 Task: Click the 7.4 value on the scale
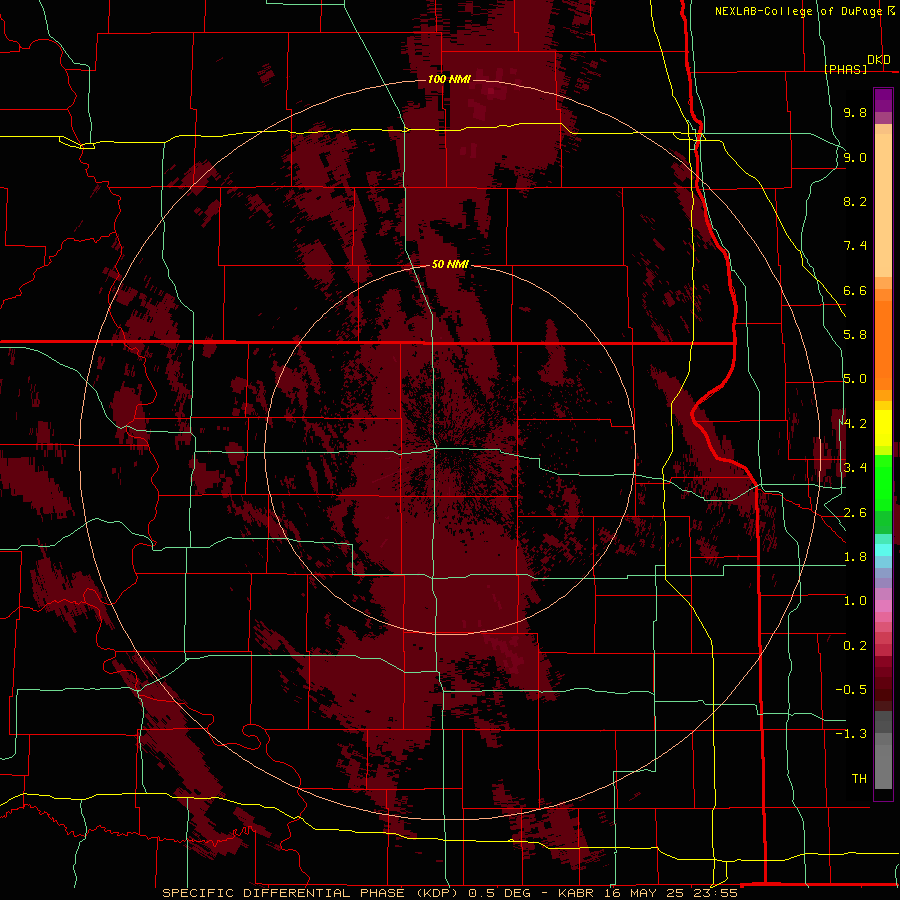tap(855, 246)
